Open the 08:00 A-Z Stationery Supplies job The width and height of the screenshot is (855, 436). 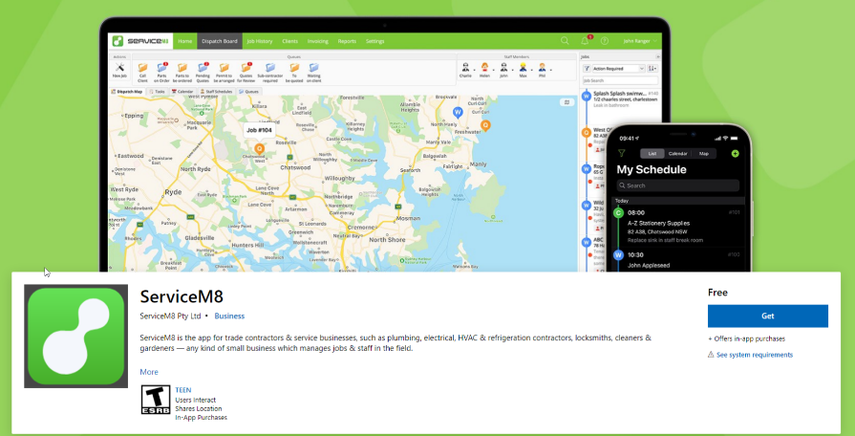coord(678,226)
